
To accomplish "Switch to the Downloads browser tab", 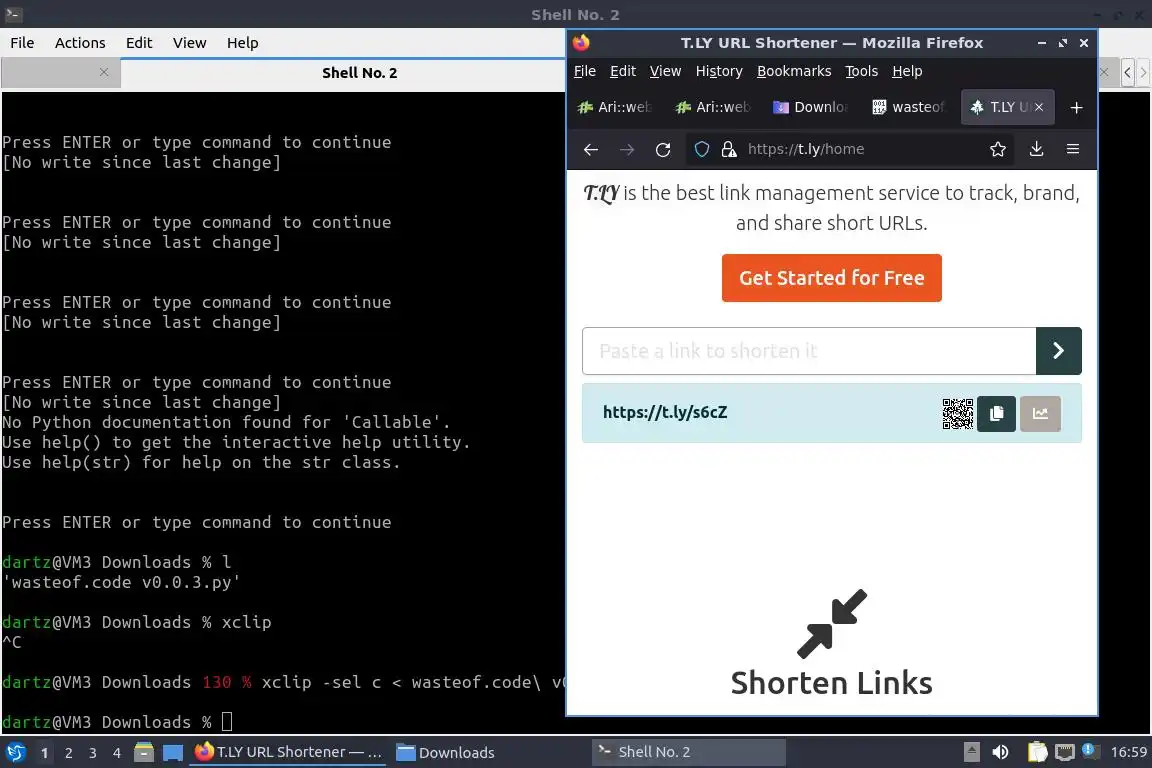I will pos(812,107).
